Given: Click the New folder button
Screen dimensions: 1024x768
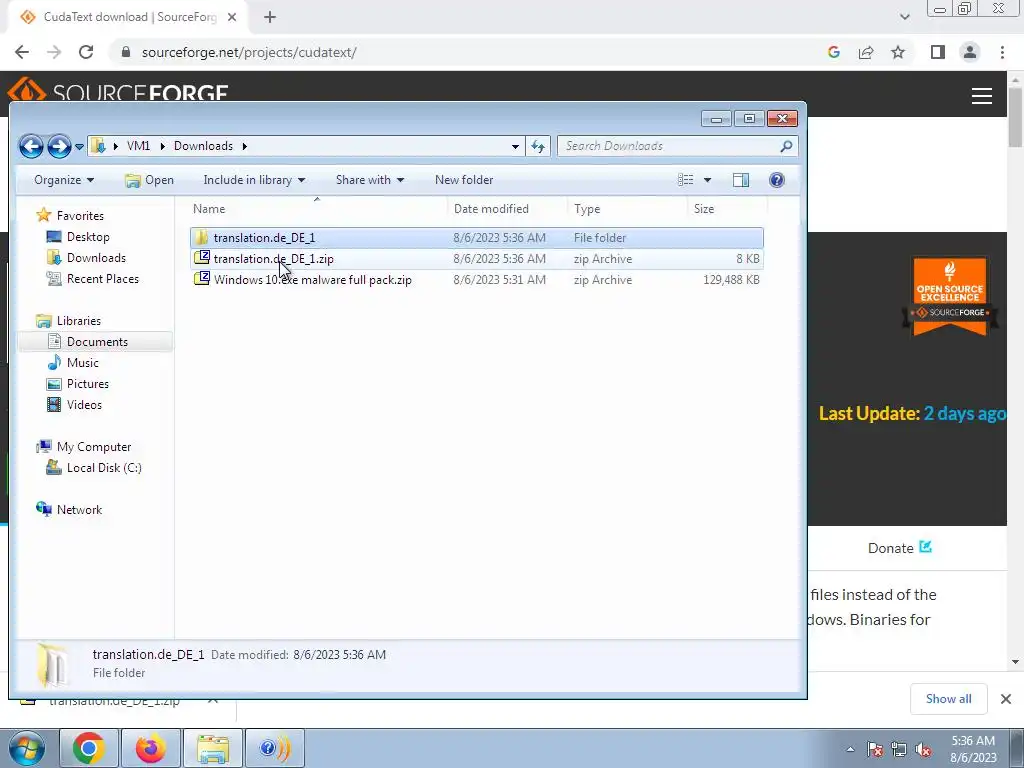Looking at the screenshot, I should [x=464, y=180].
